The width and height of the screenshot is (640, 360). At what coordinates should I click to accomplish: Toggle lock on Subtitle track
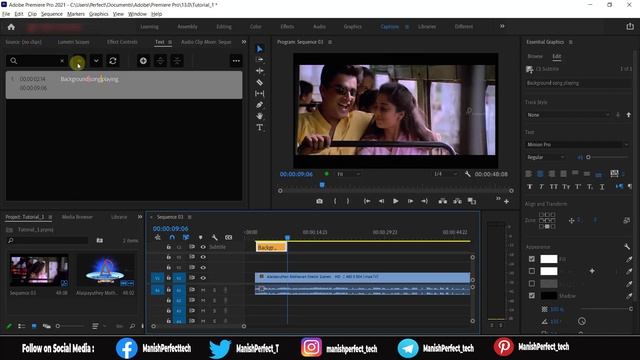(168, 247)
